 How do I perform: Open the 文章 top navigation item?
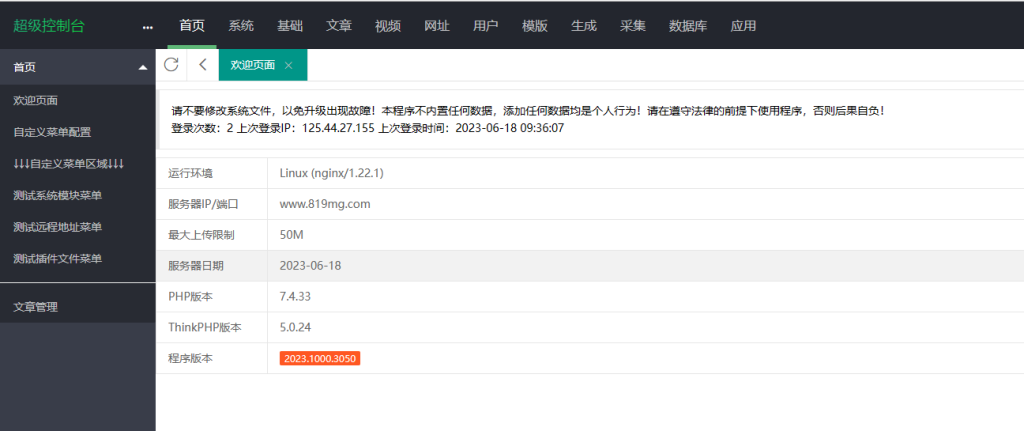(339, 26)
